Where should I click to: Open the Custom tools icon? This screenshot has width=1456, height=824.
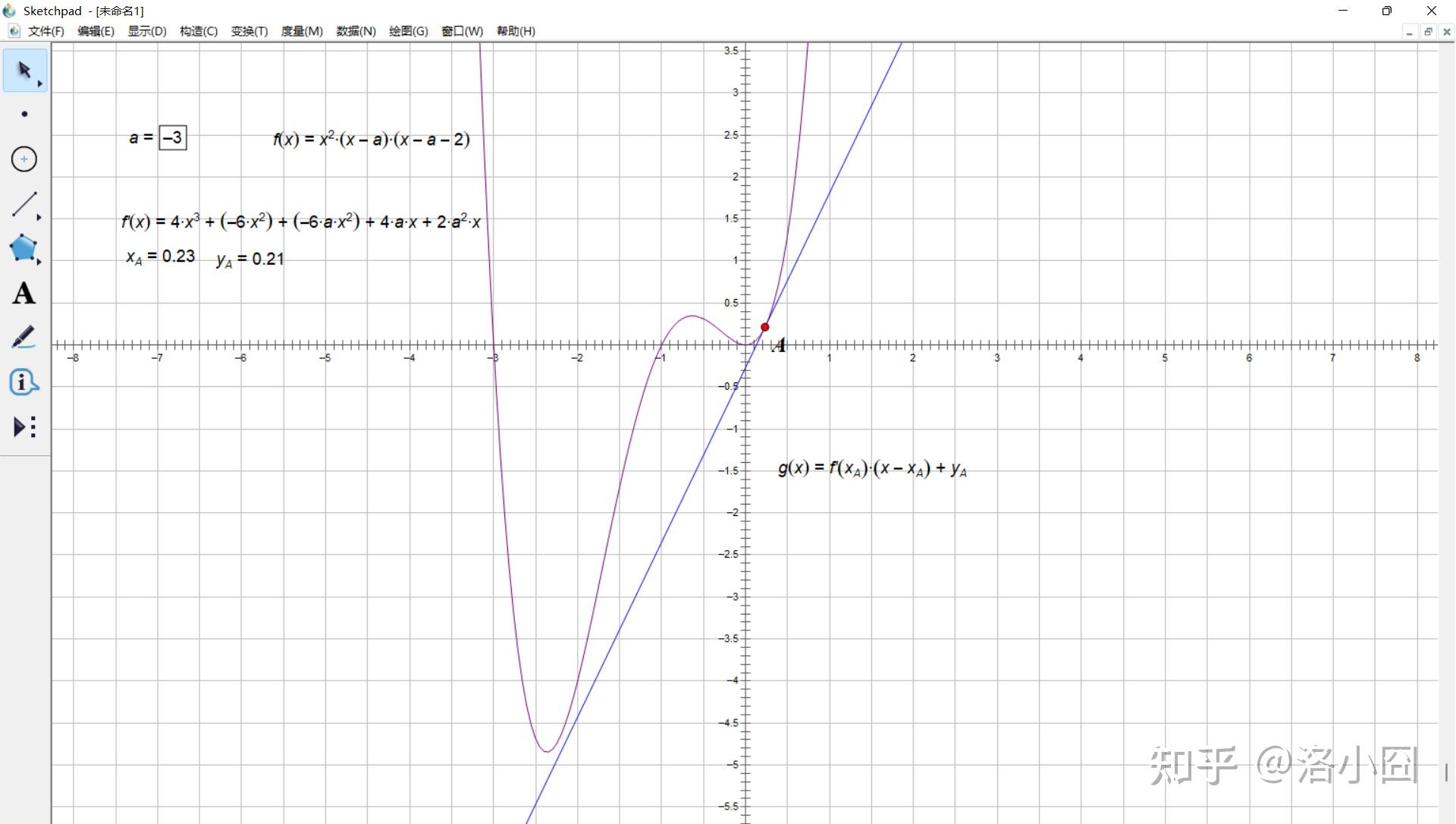(x=24, y=427)
